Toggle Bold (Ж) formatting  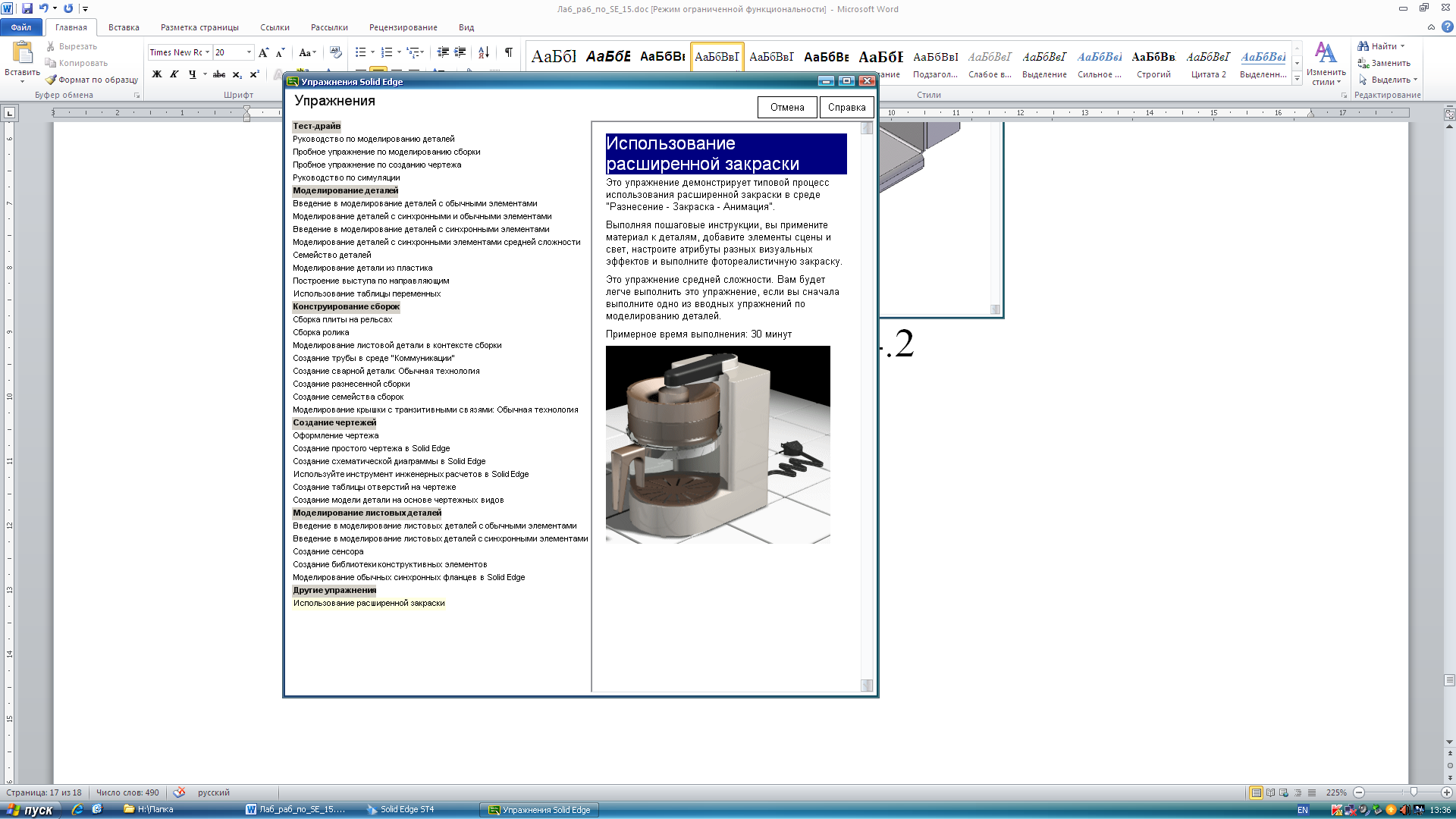click(x=157, y=74)
